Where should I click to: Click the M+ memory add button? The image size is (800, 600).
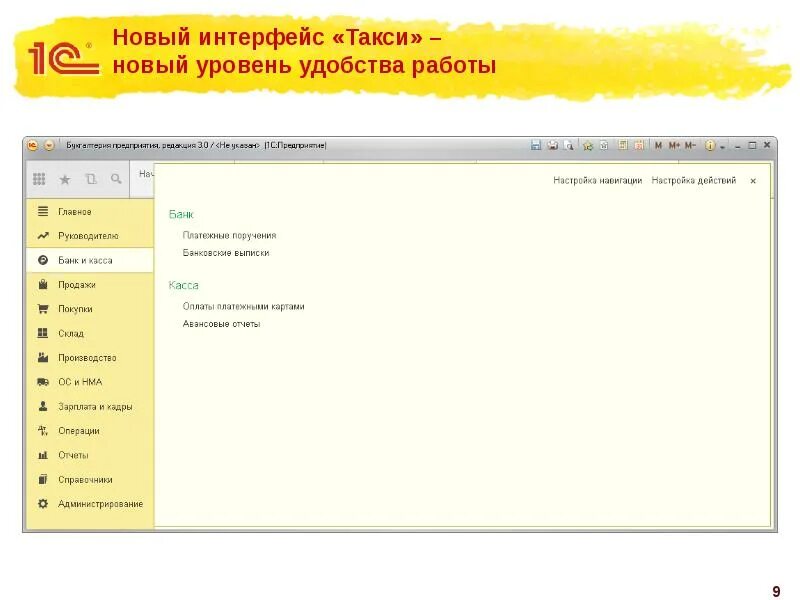(674, 145)
